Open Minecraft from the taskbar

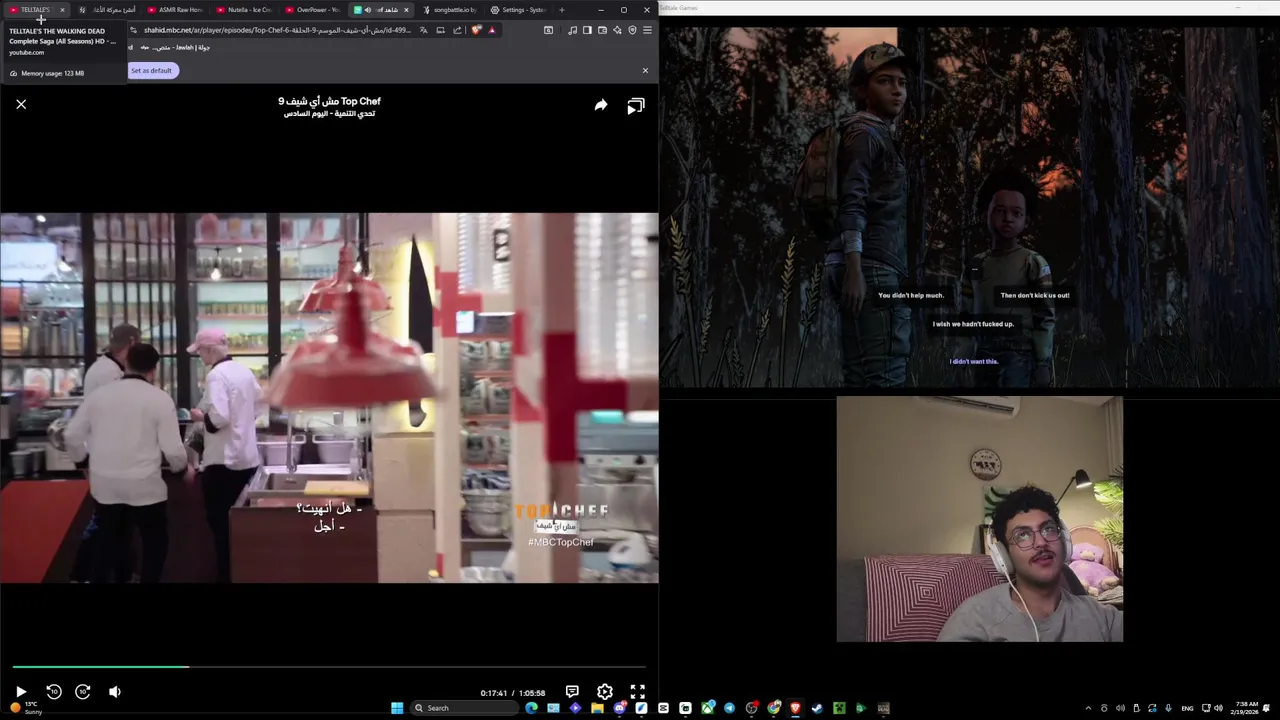839,708
